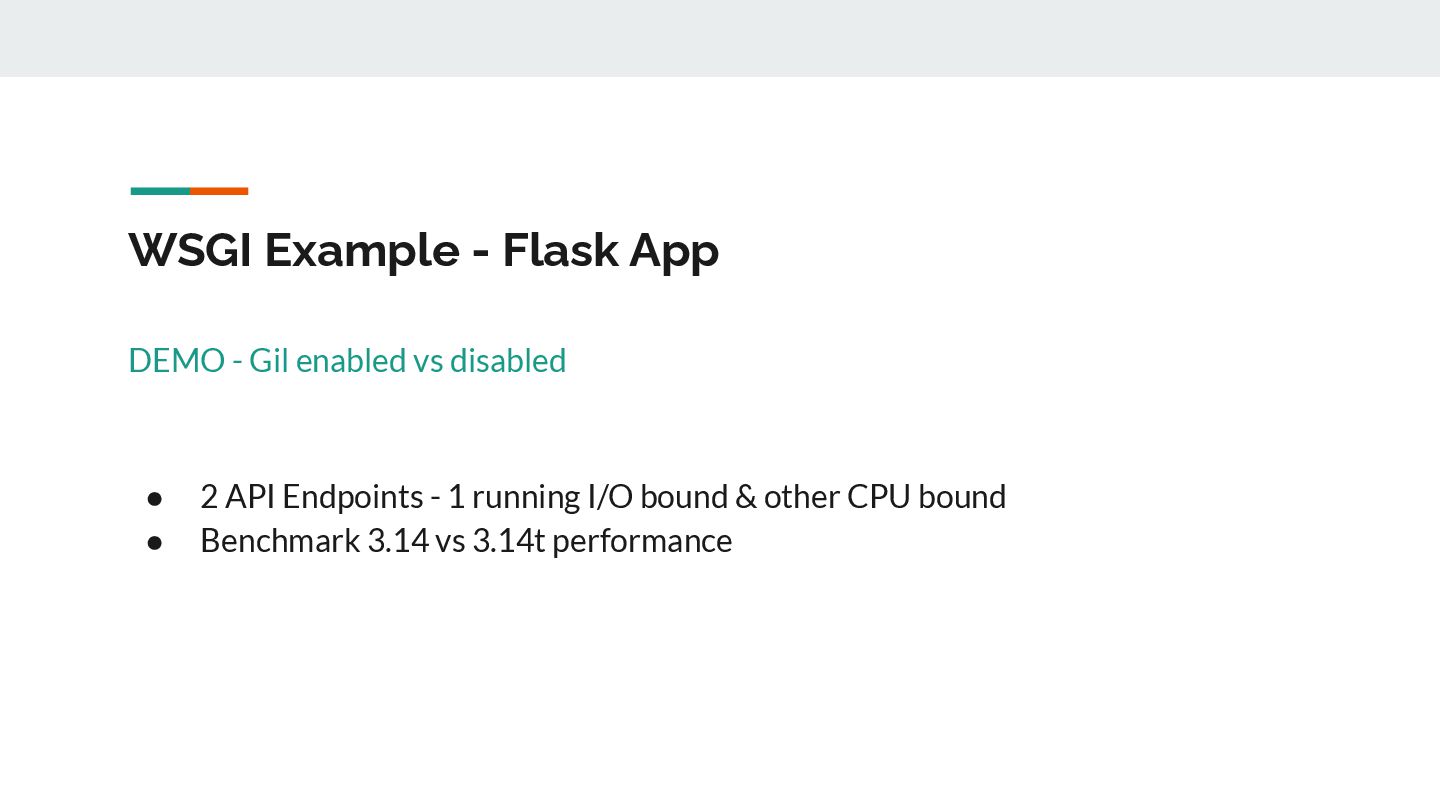This screenshot has width=1440, height=810.
Task: Click the word disabled in the subtitle
Action: coord(508,360)
